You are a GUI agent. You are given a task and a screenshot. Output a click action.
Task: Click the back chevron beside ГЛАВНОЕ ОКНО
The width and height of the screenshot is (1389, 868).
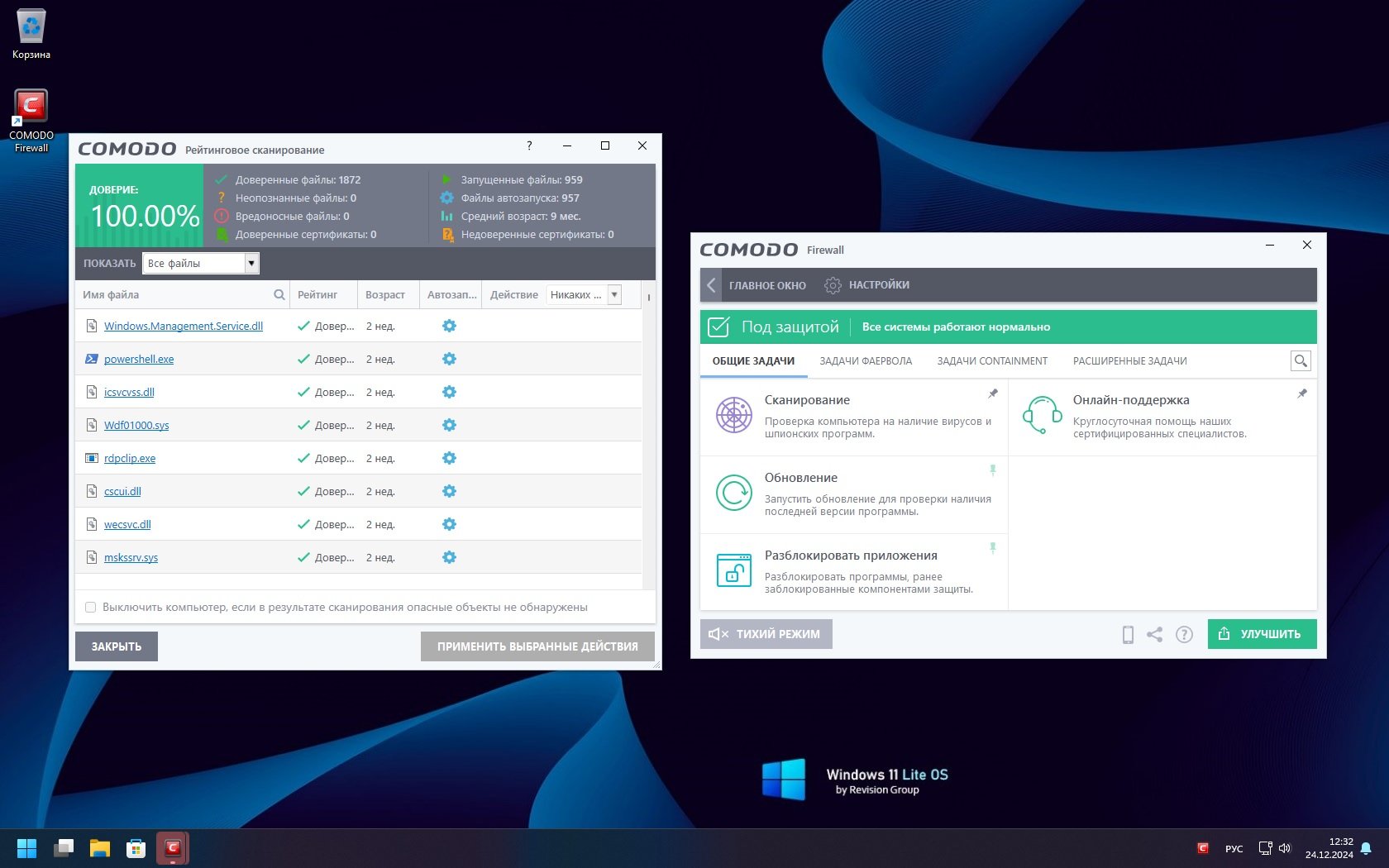point(711,285)
